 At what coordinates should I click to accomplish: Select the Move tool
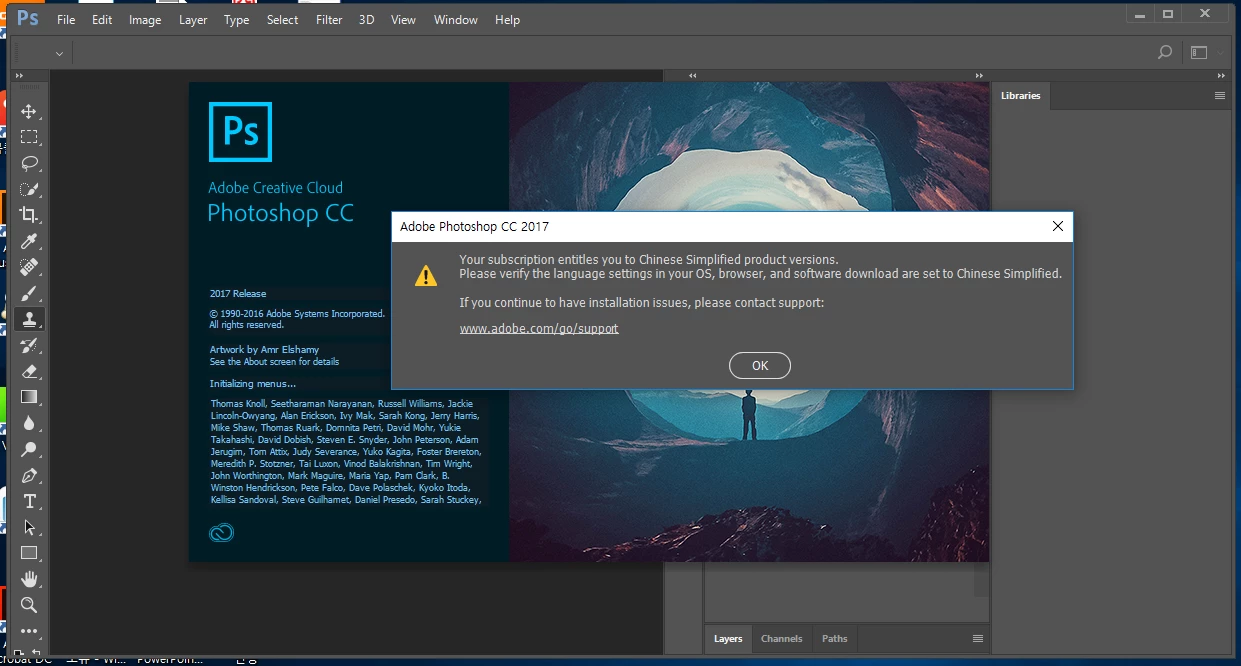click(x=29, y=111)
